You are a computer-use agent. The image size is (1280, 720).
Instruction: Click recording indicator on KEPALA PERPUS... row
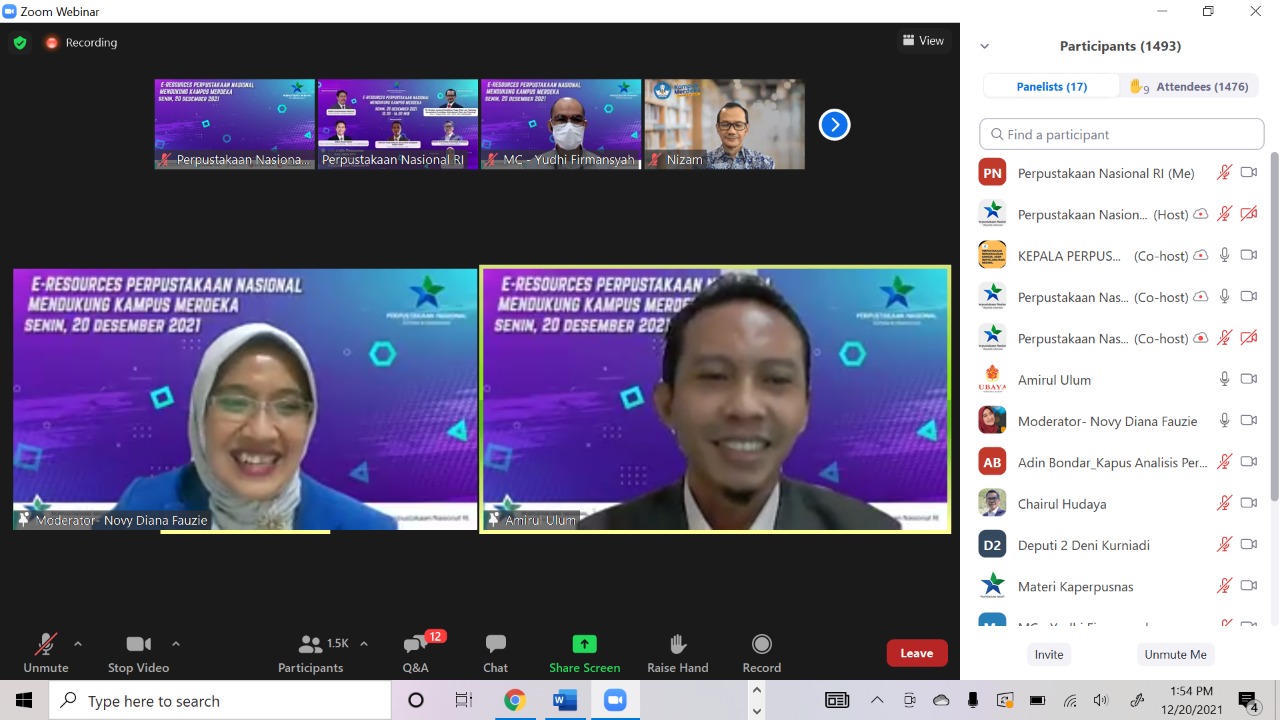tap(1201, 255)
